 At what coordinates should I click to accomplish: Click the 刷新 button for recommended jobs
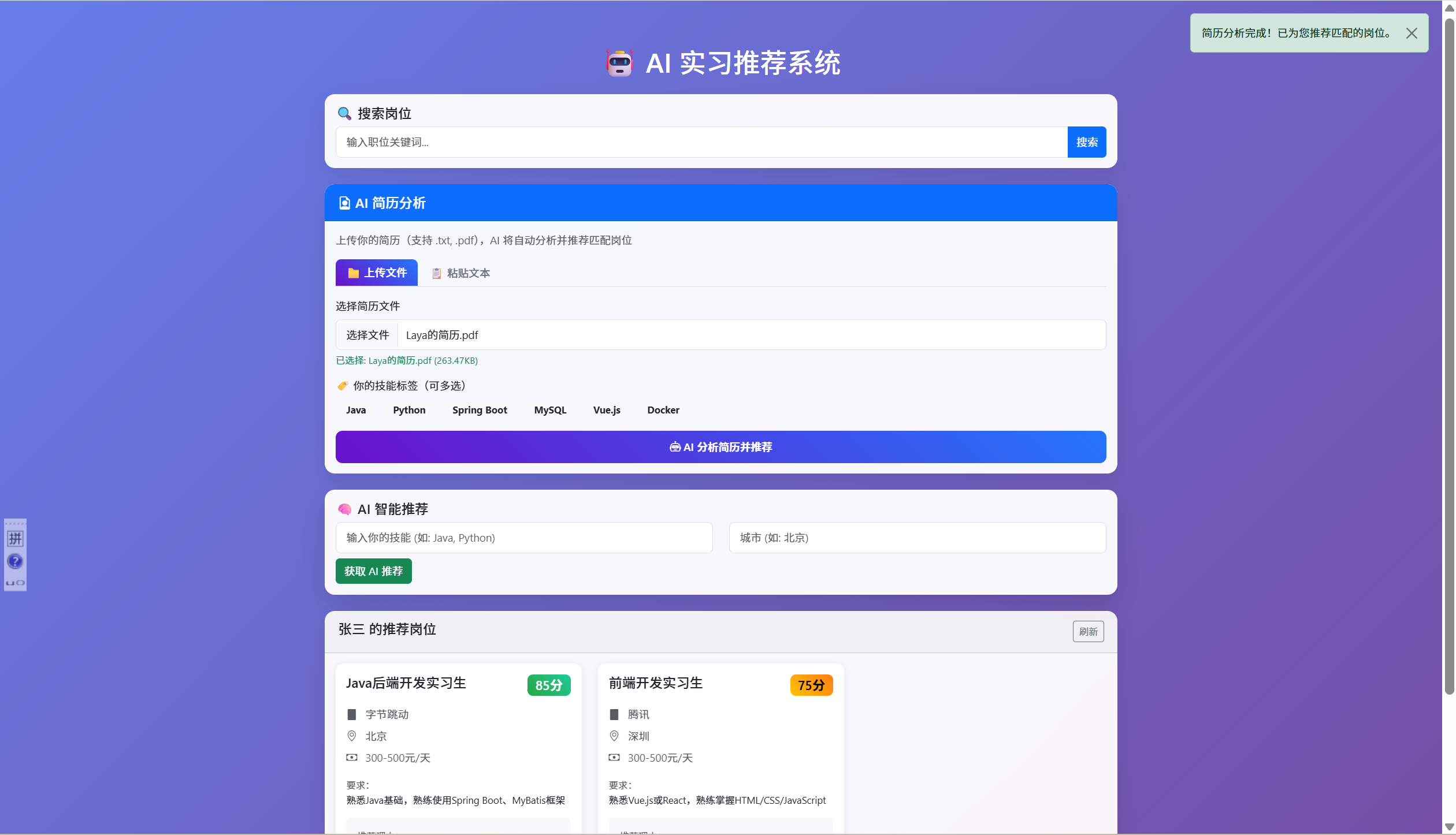[x=1089, y=632]
